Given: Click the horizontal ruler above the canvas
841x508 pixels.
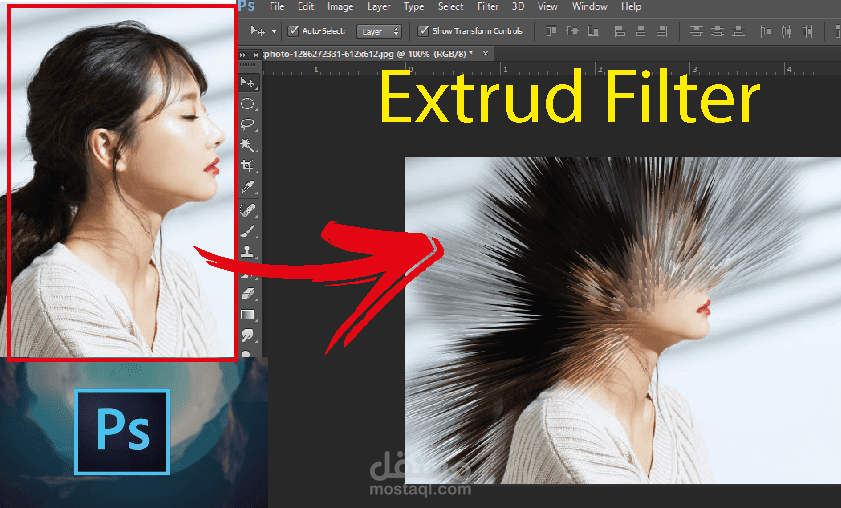Looking at the screenshot, I should tap(551, 70).
